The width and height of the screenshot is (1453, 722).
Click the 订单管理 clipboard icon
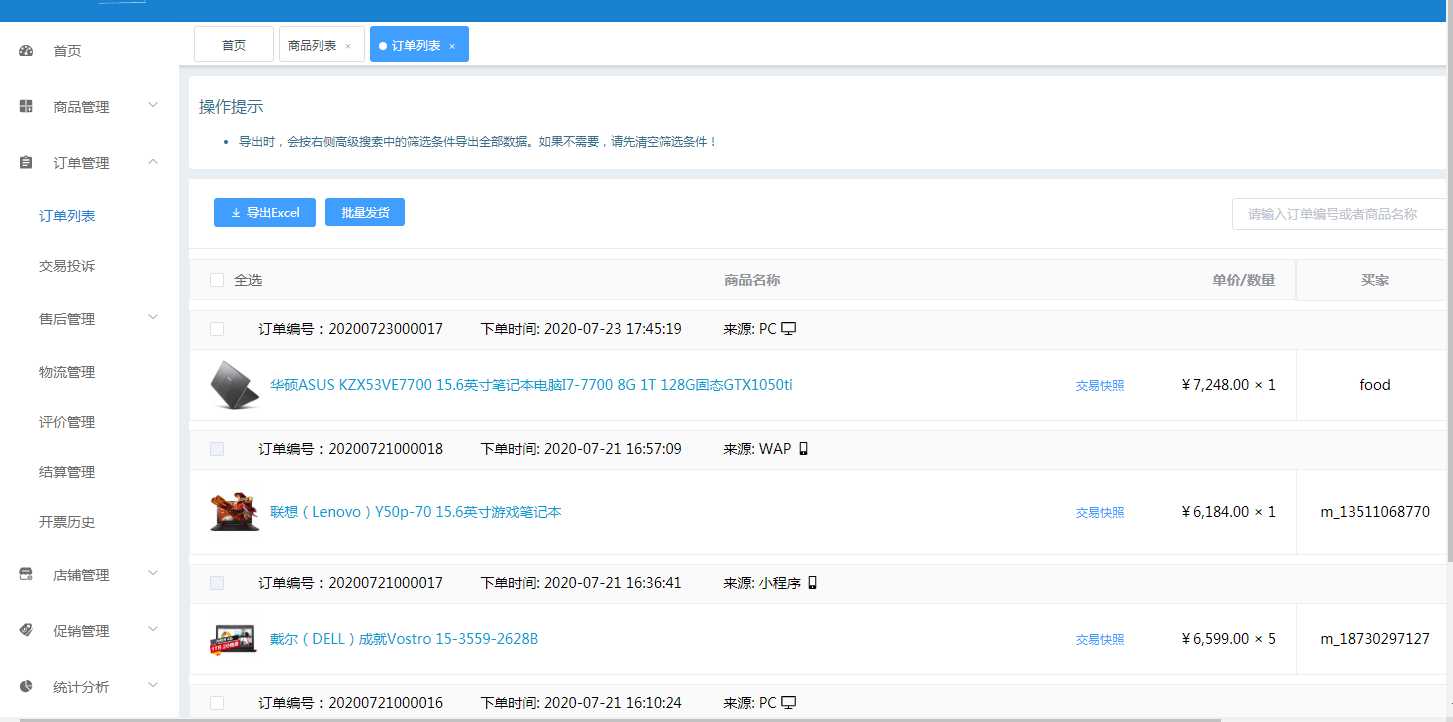[27, 163]
